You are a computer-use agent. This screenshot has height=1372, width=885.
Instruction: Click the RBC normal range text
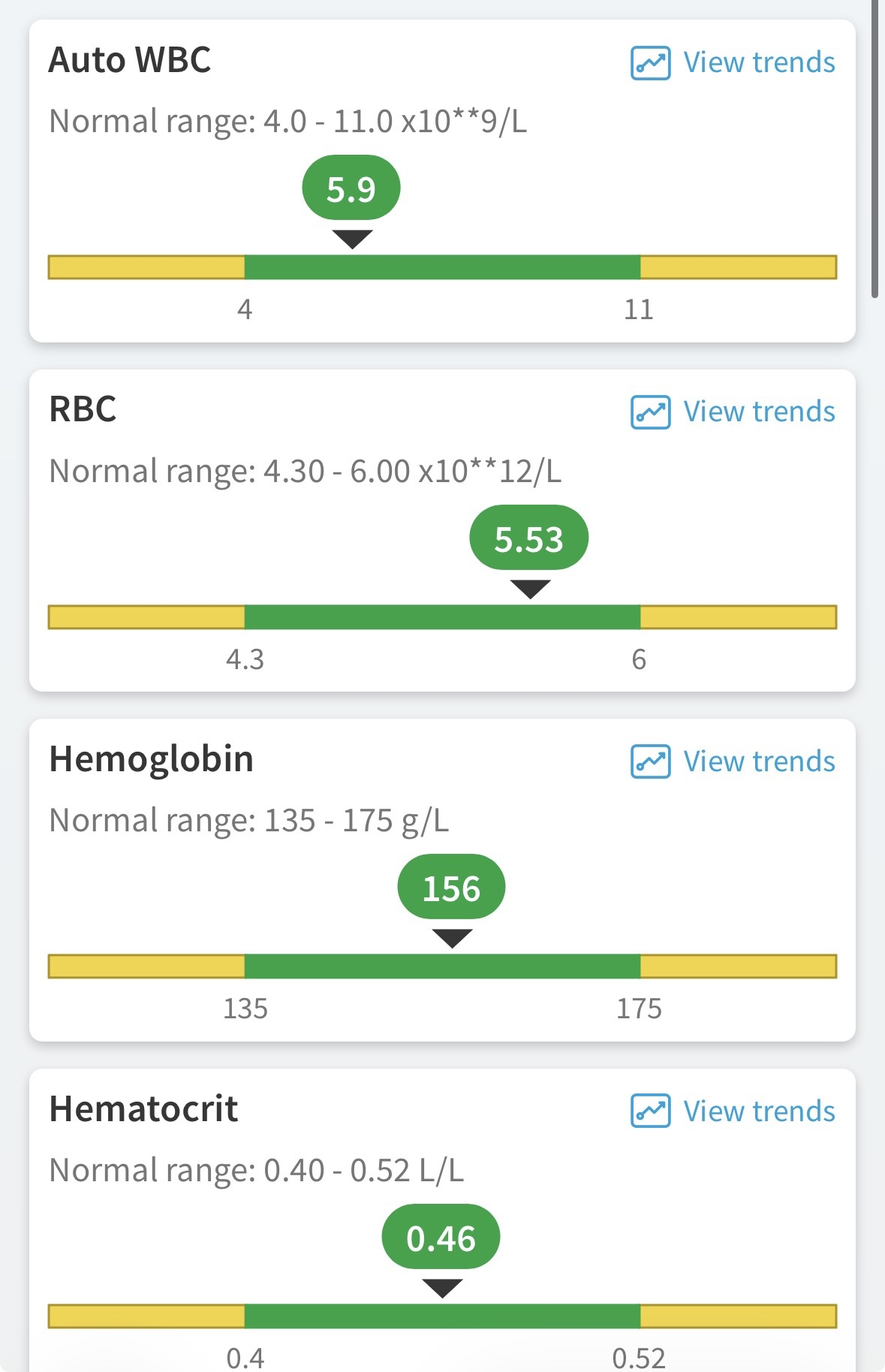tap(305, 472)
